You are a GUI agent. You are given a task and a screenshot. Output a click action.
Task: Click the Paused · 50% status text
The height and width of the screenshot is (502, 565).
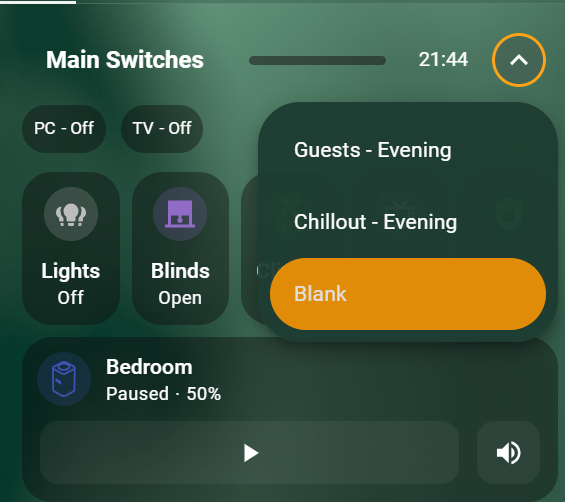coord(163,394)
